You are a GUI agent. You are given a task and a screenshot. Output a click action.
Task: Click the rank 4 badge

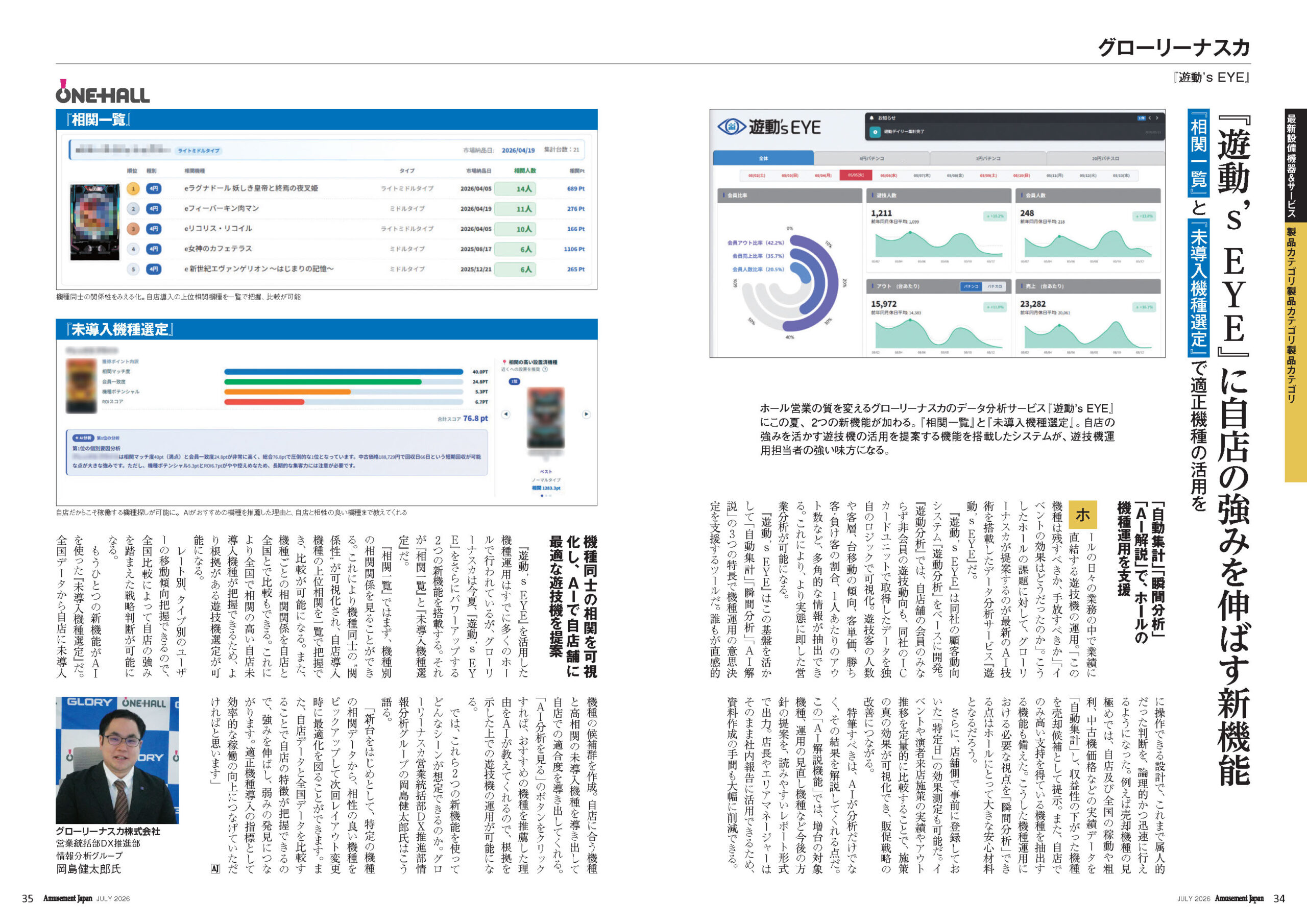point(133,249)
